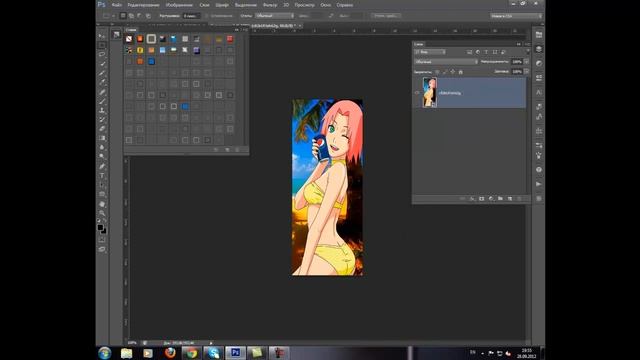640x360 pixels.
Task: Add a layer mask in Layers panel
Action: tap(482, 199)
